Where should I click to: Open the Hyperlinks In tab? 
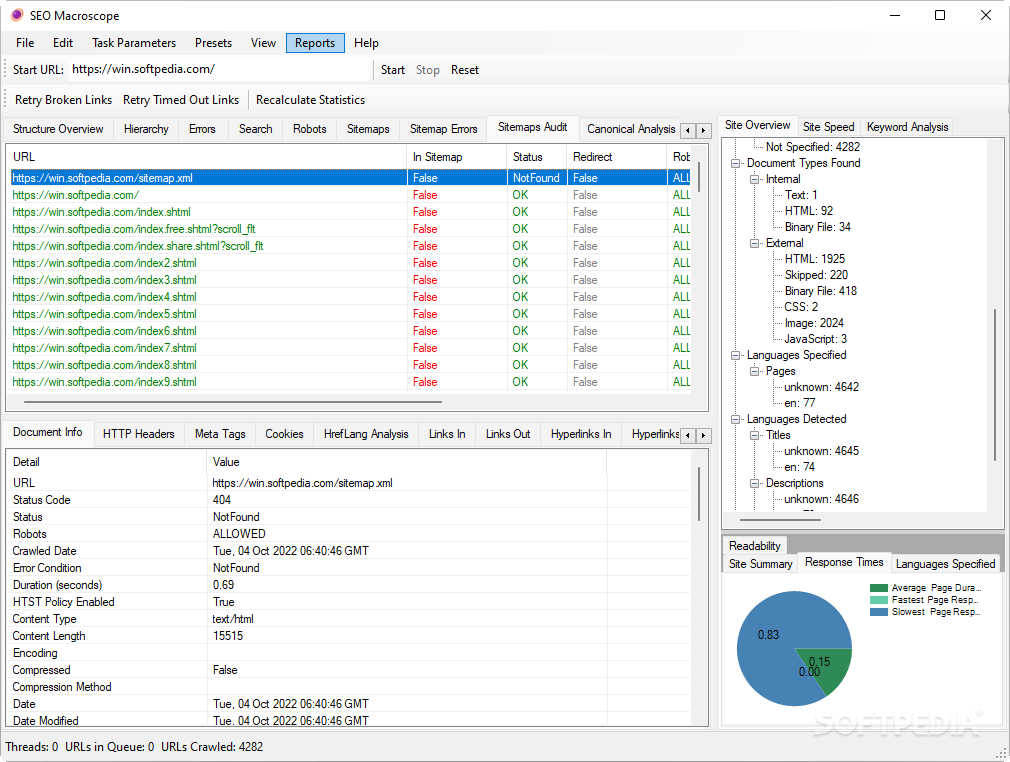581,434
